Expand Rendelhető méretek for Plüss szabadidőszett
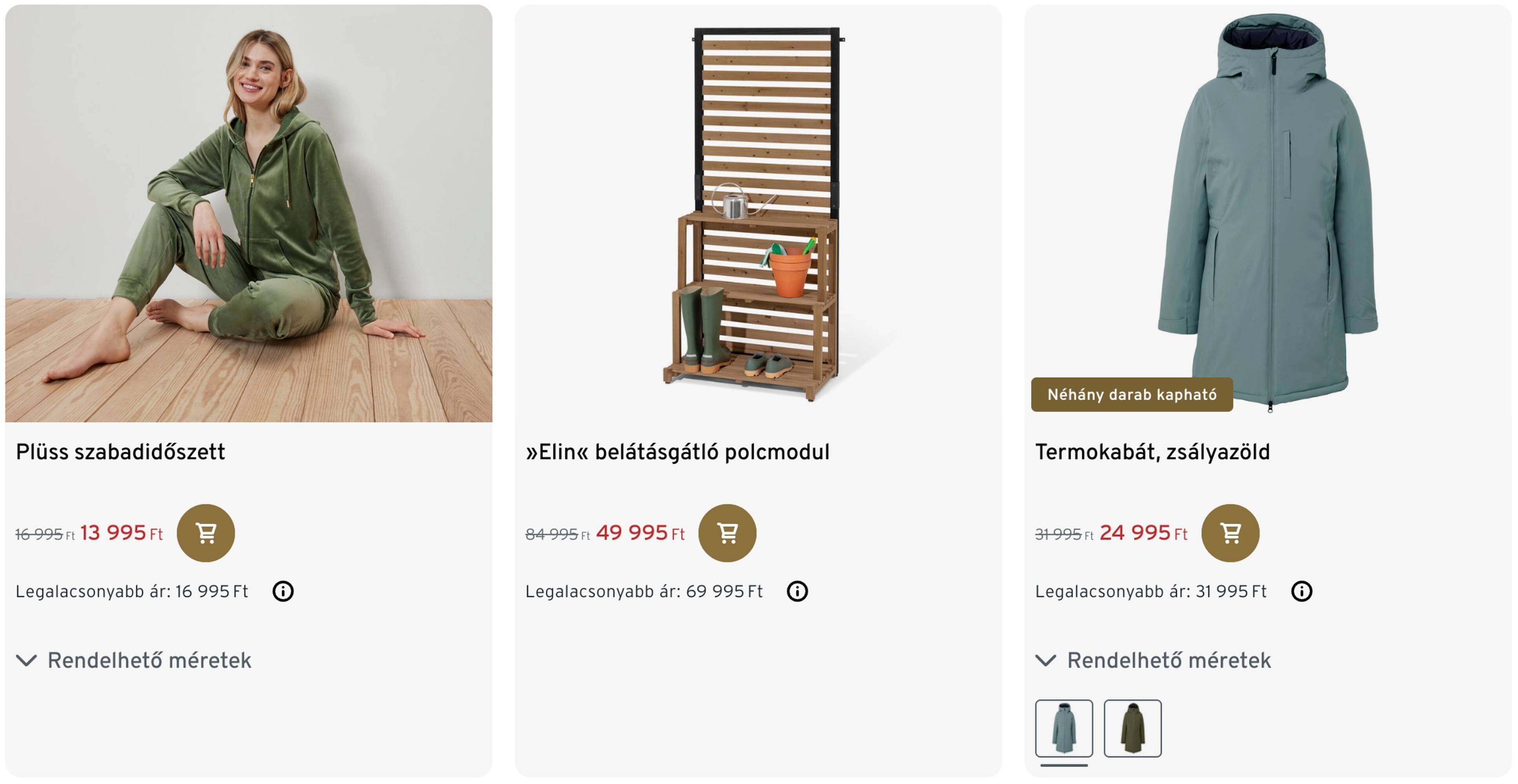Image resolution: width=1518 pixels, height=784 pixels. click(x=135, y=660)
